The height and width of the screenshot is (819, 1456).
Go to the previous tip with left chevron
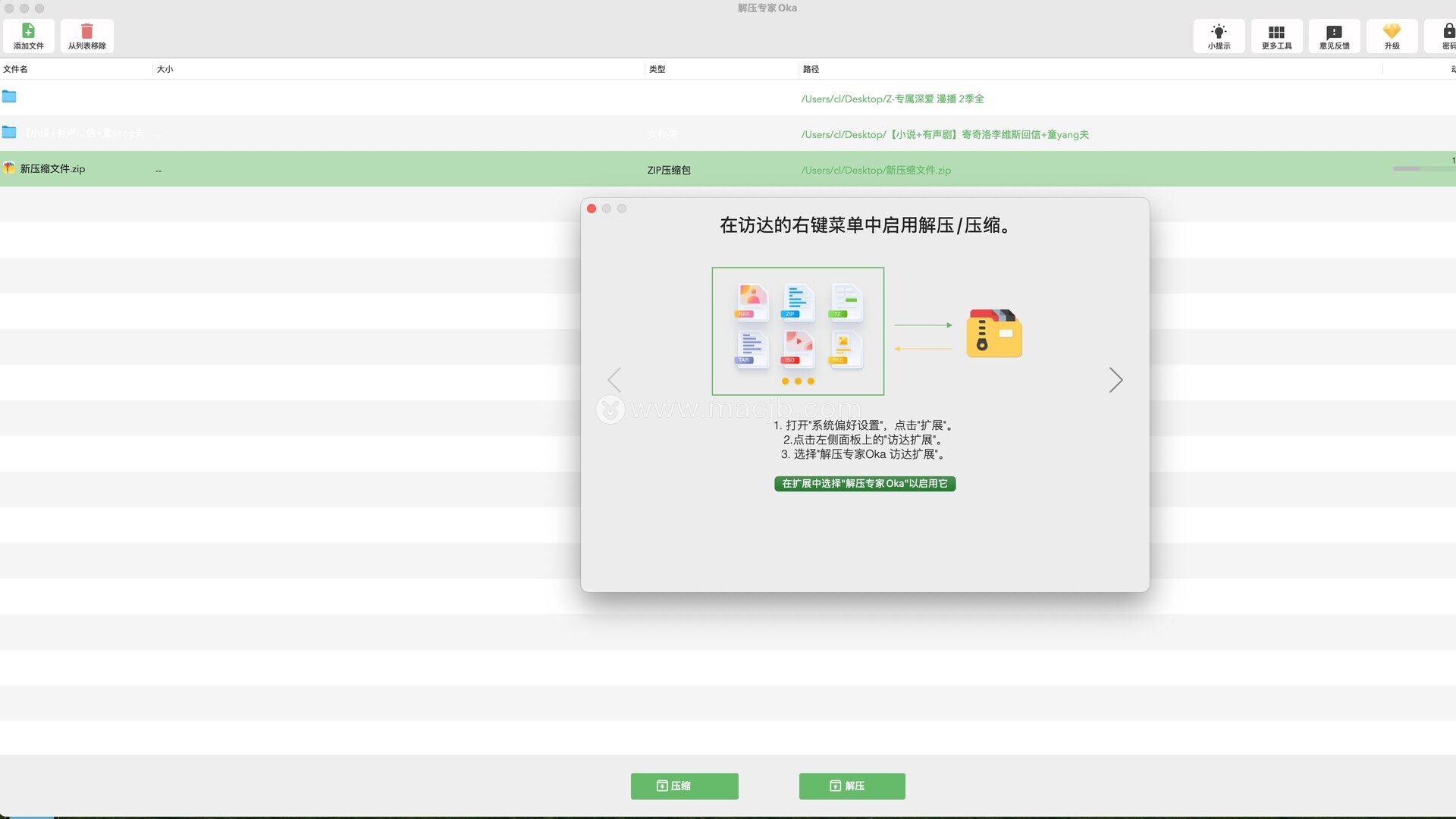pyautogui.click(x=614, y=380)
